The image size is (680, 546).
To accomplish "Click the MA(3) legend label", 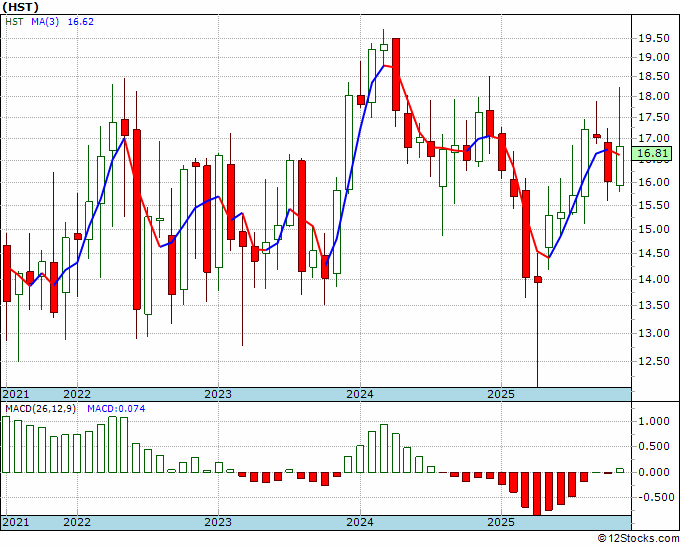I will 45,22.
